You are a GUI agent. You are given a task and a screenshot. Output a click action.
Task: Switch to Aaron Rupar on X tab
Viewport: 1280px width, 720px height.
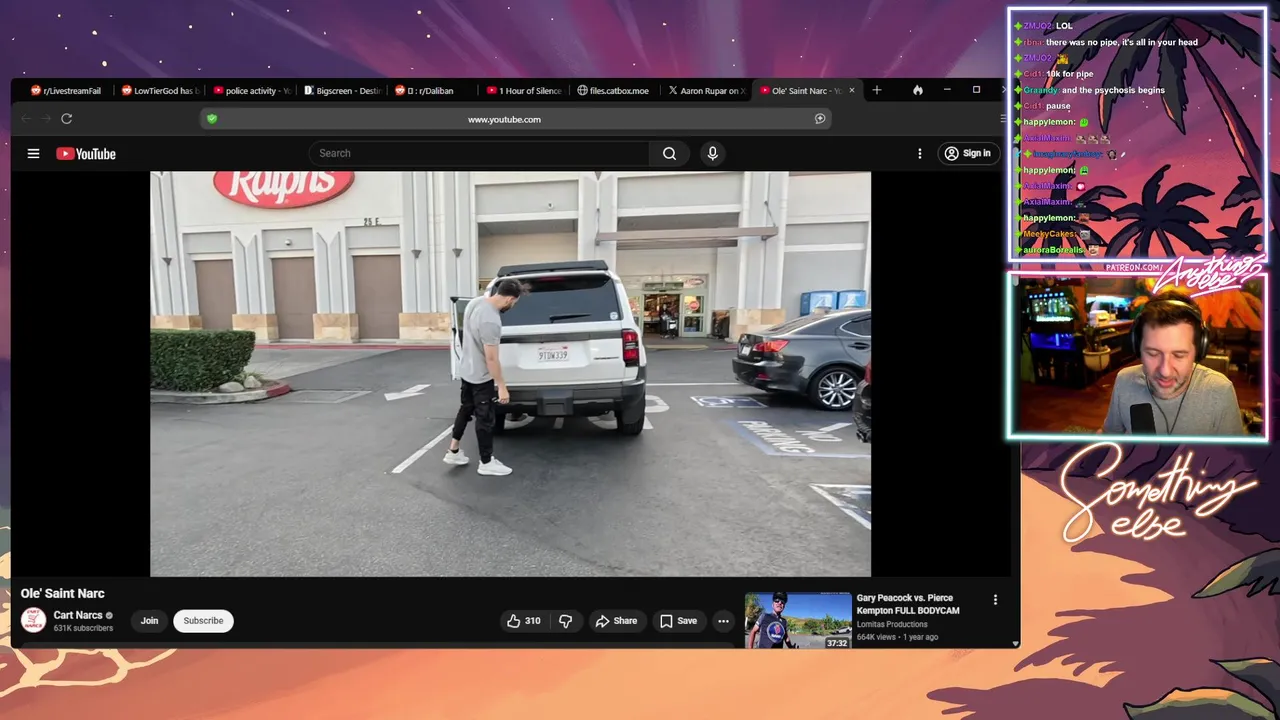pyautogui.click(x=706, y=90)
